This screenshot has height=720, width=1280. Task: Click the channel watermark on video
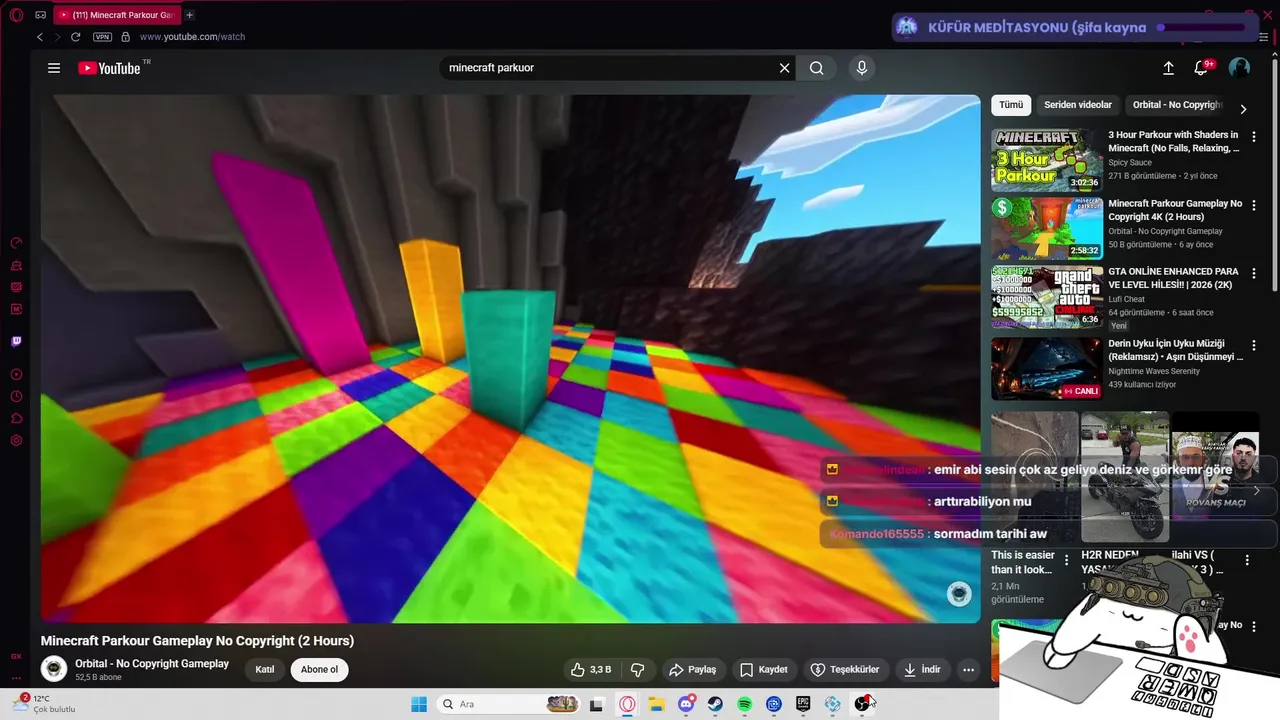(x=959, y=594)
